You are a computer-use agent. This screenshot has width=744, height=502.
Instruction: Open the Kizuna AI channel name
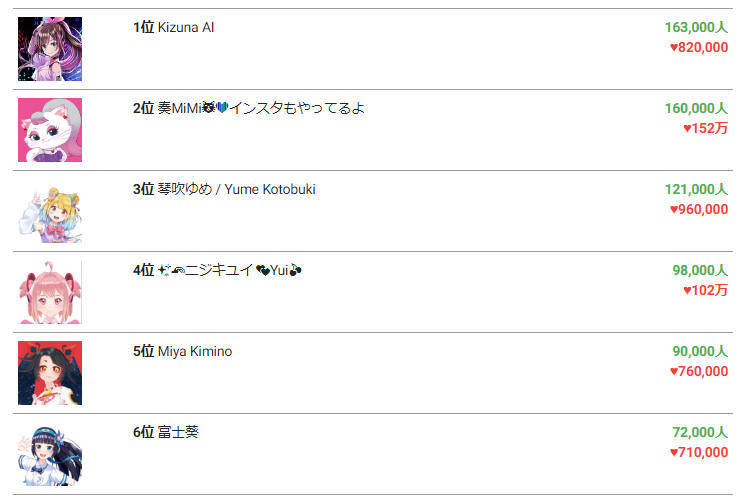pyautogui.click(x=185, y=27)
